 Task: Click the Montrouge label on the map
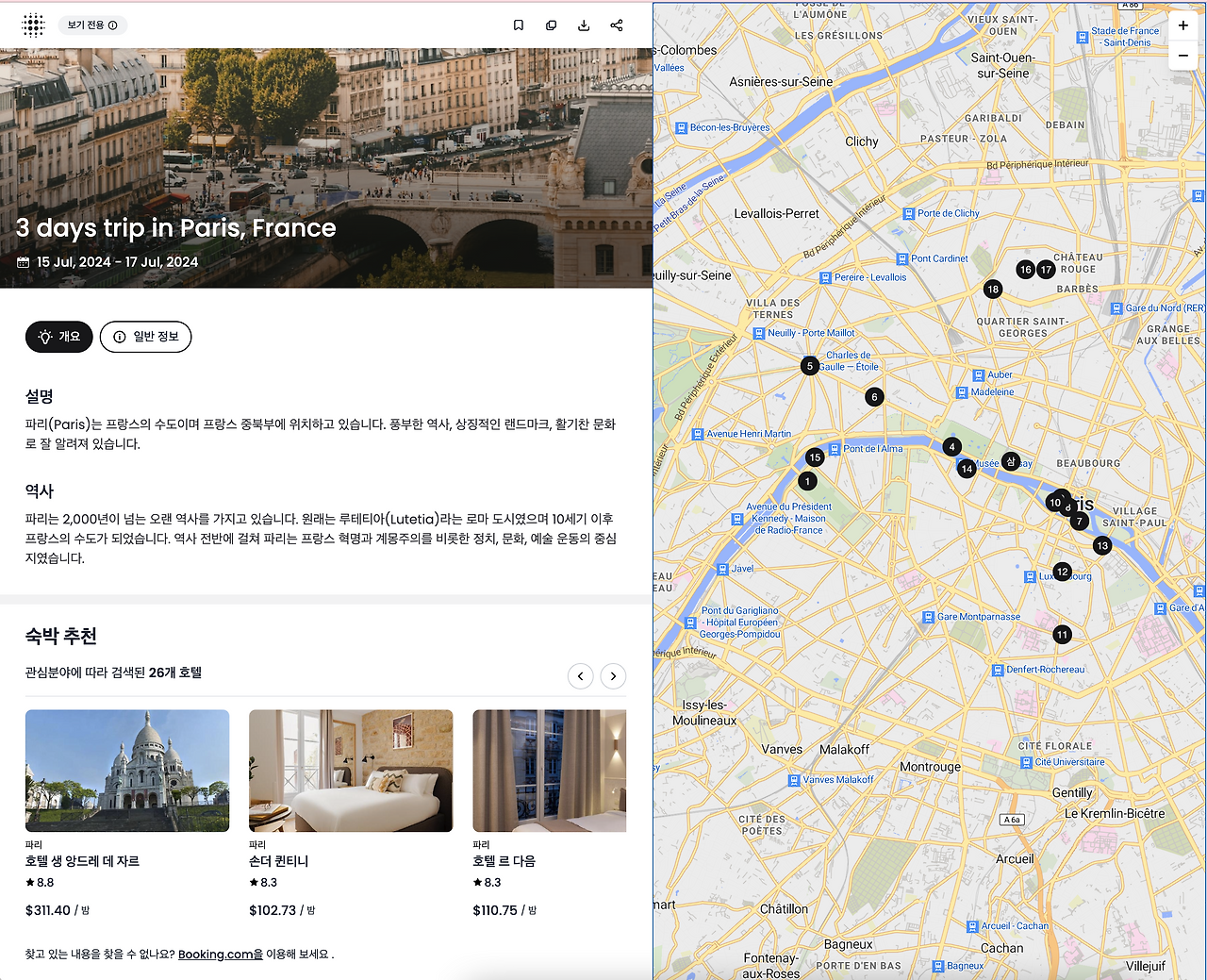point(931,767)
